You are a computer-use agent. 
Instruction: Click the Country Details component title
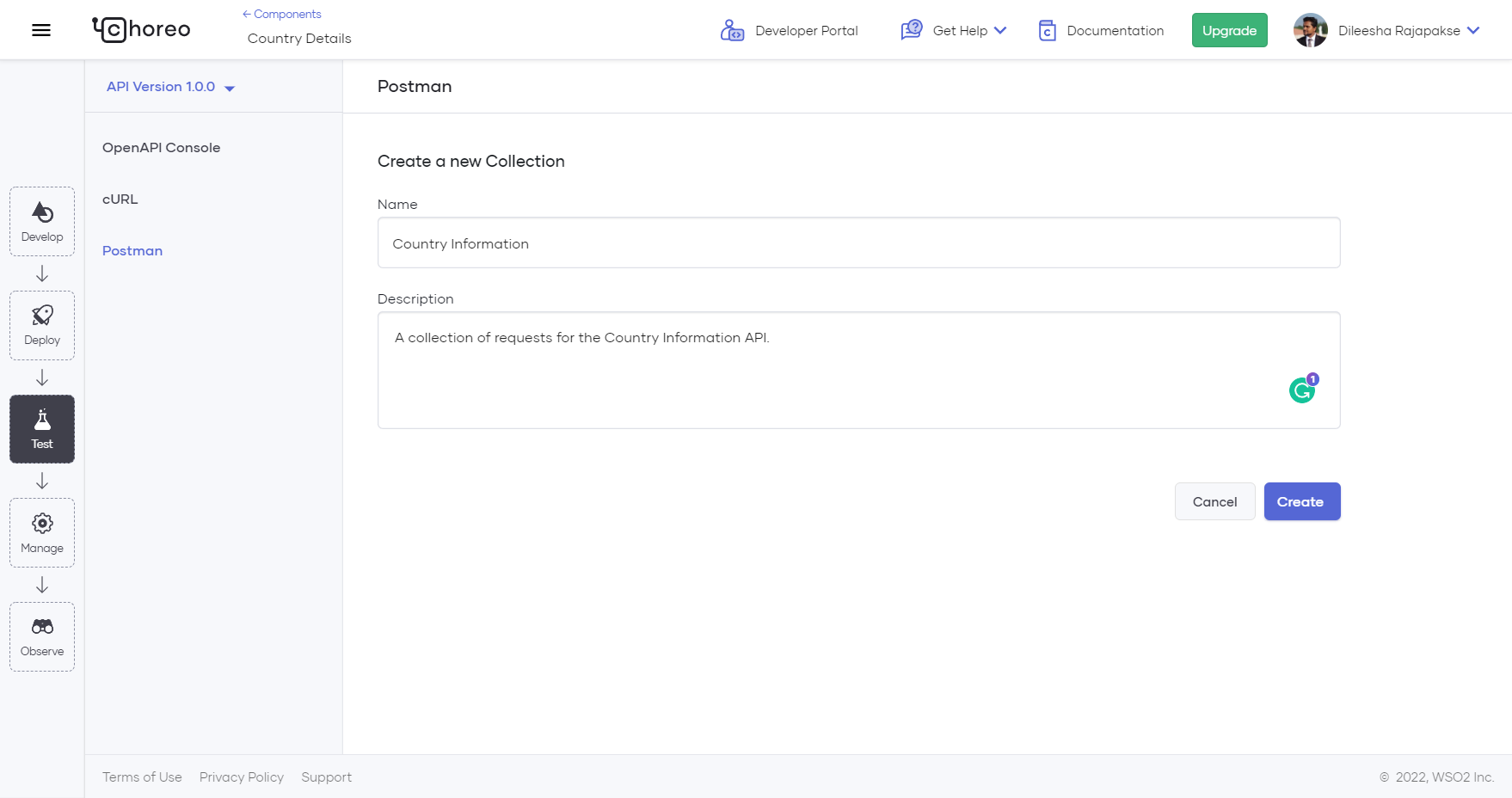299,39
